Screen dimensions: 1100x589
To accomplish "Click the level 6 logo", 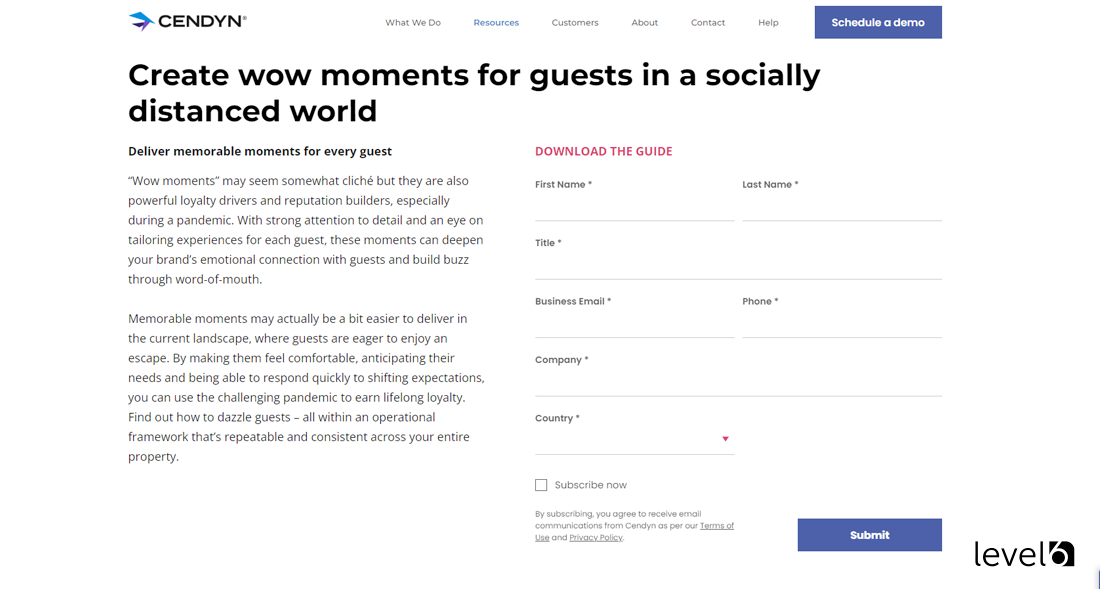I will [1023, 553].
